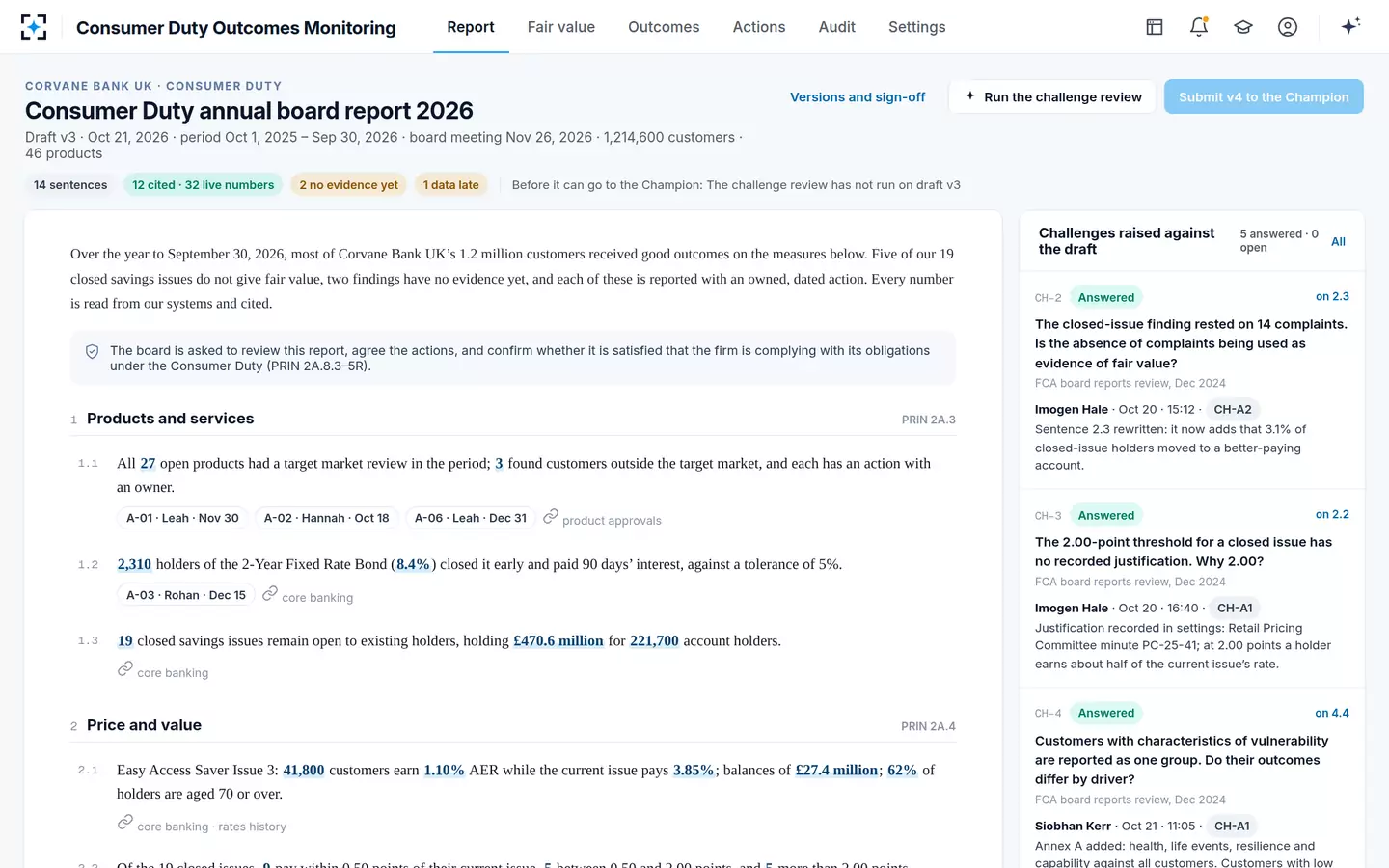Click the '14 sentences' status chip
This screenshot has width=1389, height=868.
[x=70, y=185]
